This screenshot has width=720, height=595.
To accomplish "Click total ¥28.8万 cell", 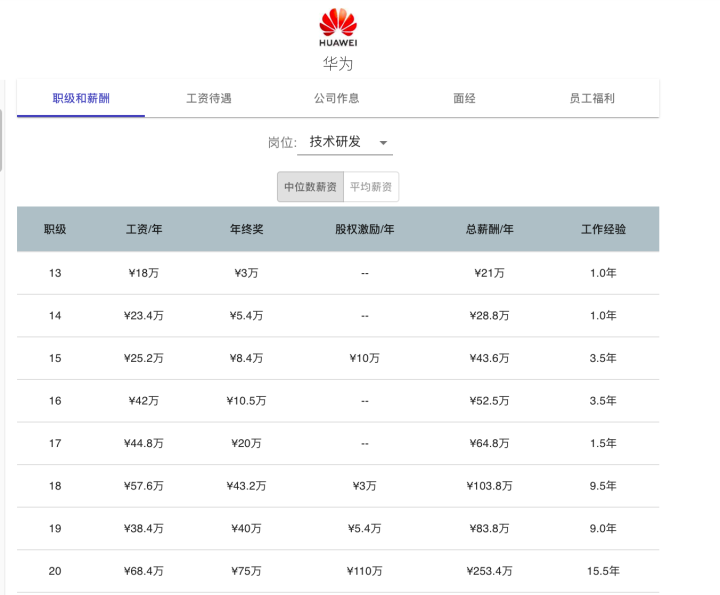I will [489, 316].
